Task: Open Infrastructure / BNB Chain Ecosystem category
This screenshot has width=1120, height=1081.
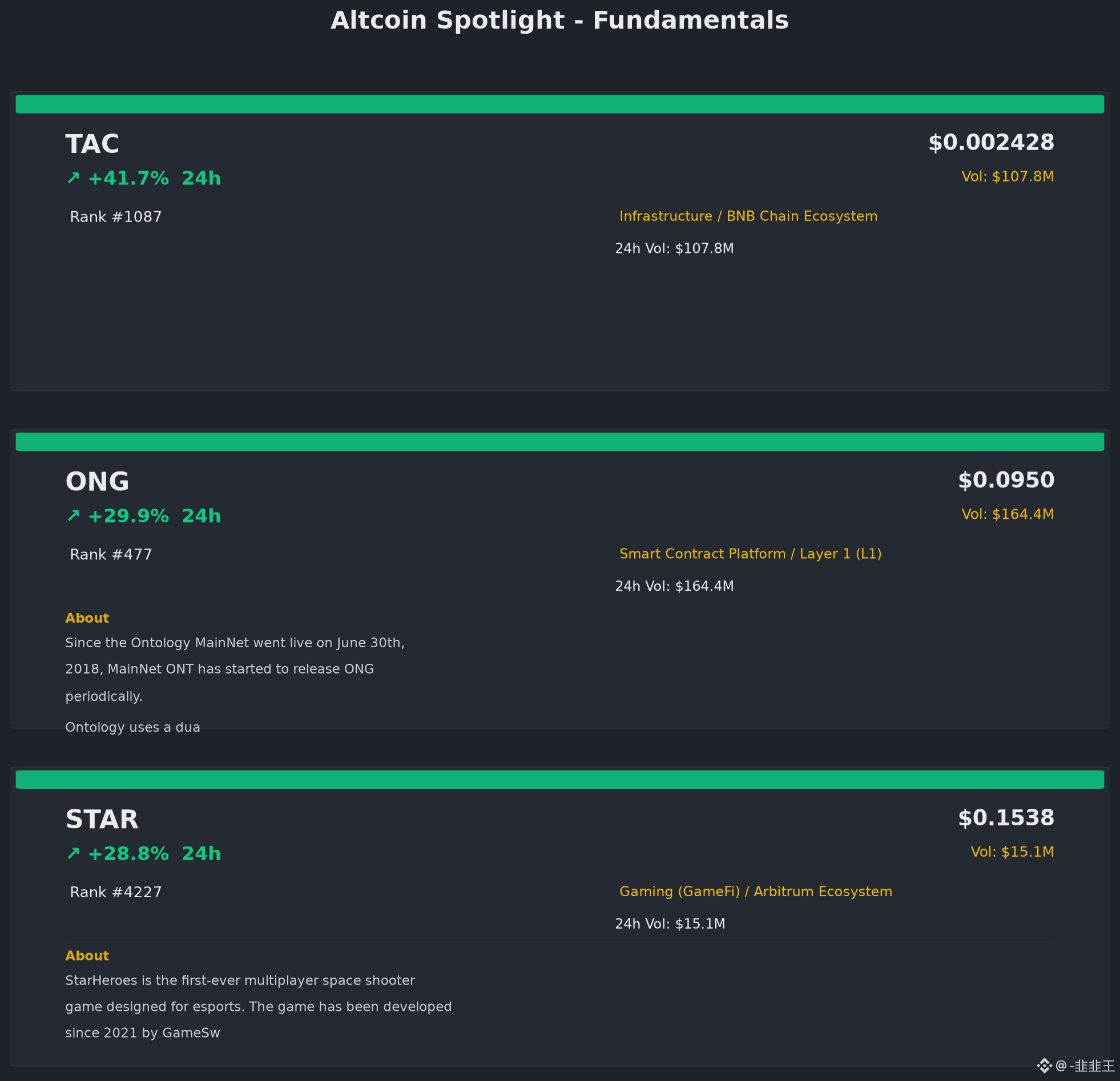Action: click(x=748, y=216)
